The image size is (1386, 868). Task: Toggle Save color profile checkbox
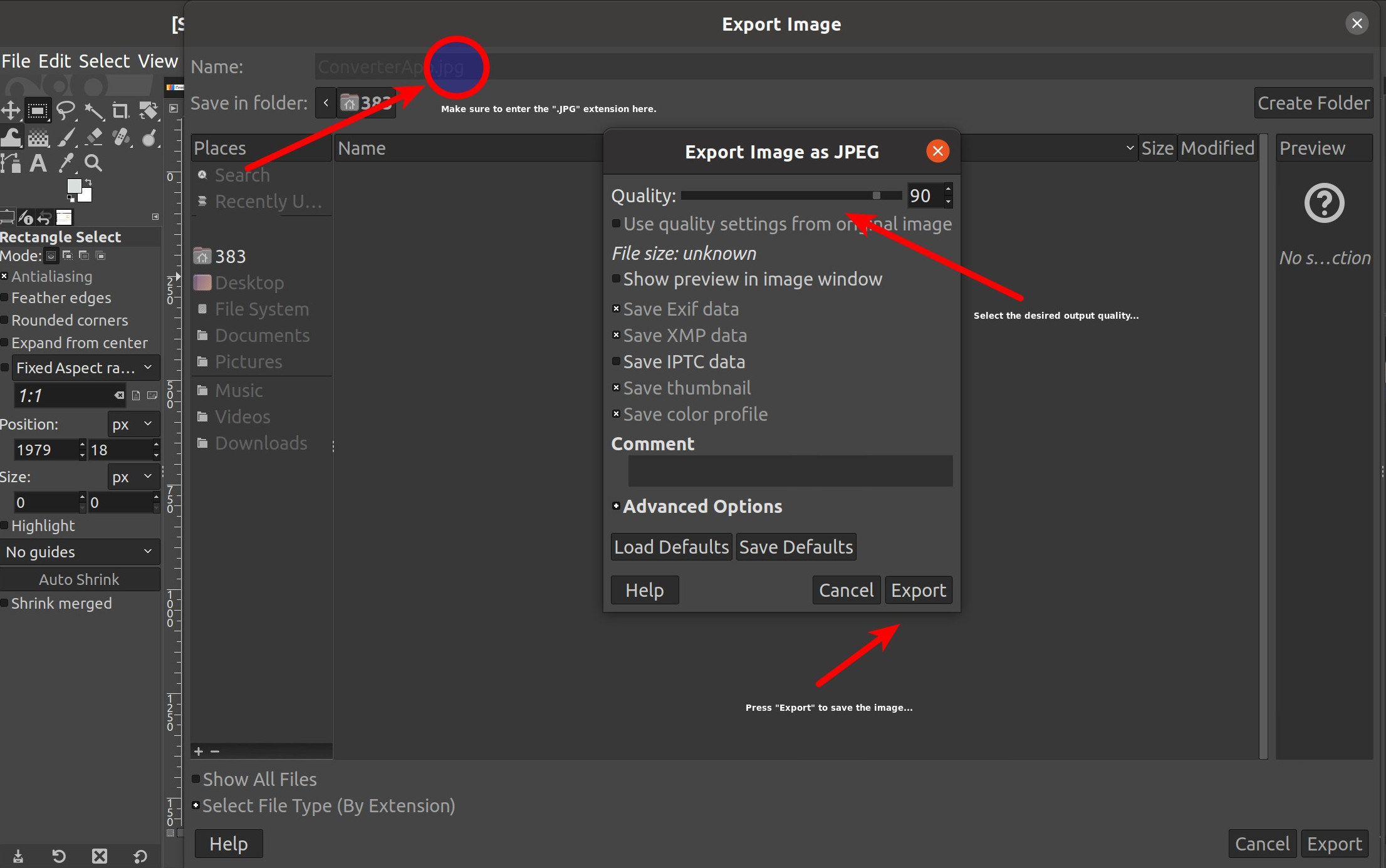pyautogui.click(x=615, y=414)
